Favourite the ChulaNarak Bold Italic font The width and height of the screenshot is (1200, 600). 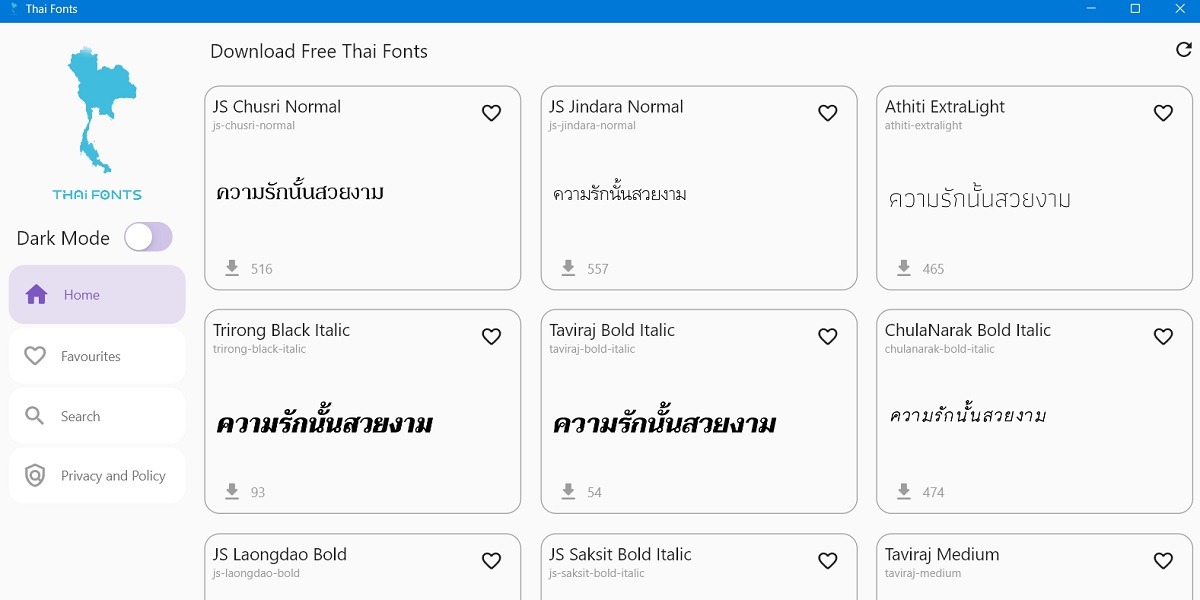(1163, 336)
